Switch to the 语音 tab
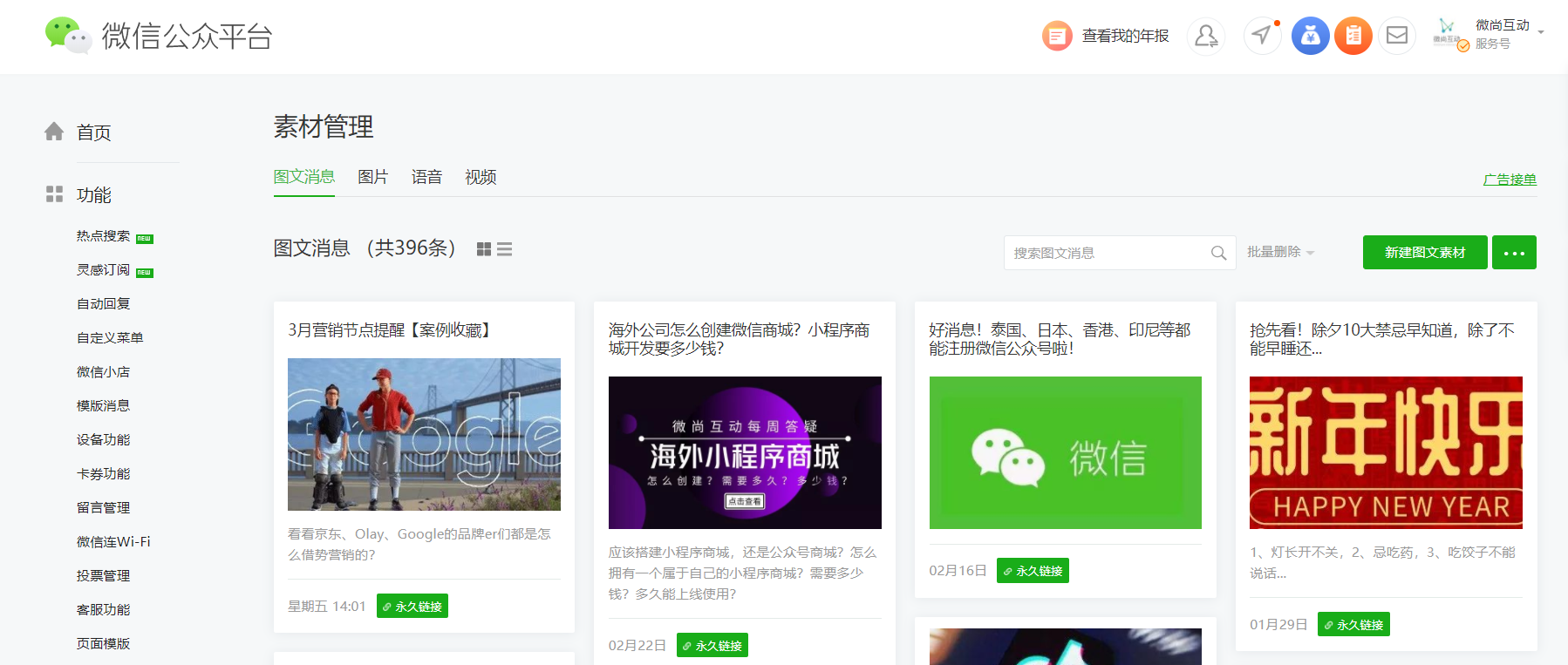 tap(427, 177)
